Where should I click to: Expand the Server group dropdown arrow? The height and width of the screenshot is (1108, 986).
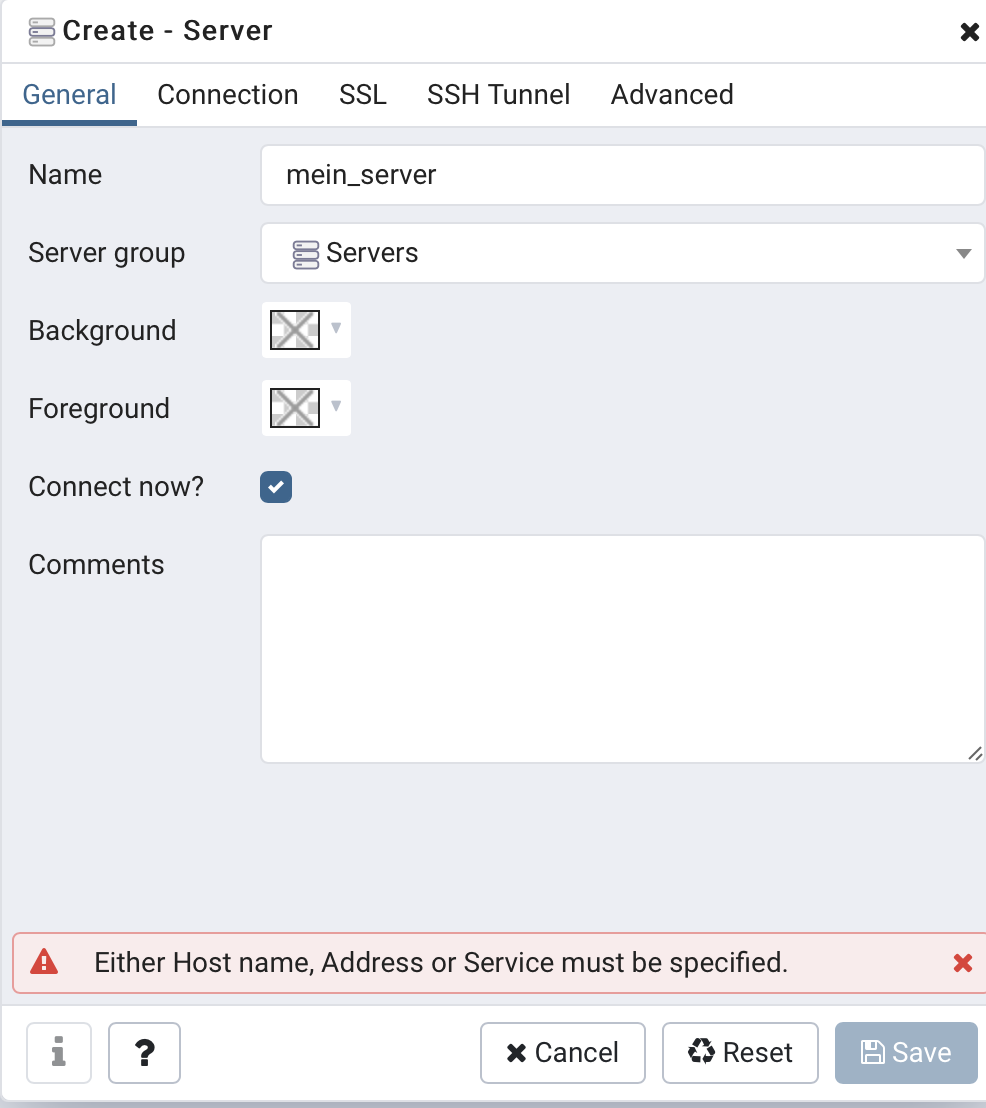tap(963, 254)
